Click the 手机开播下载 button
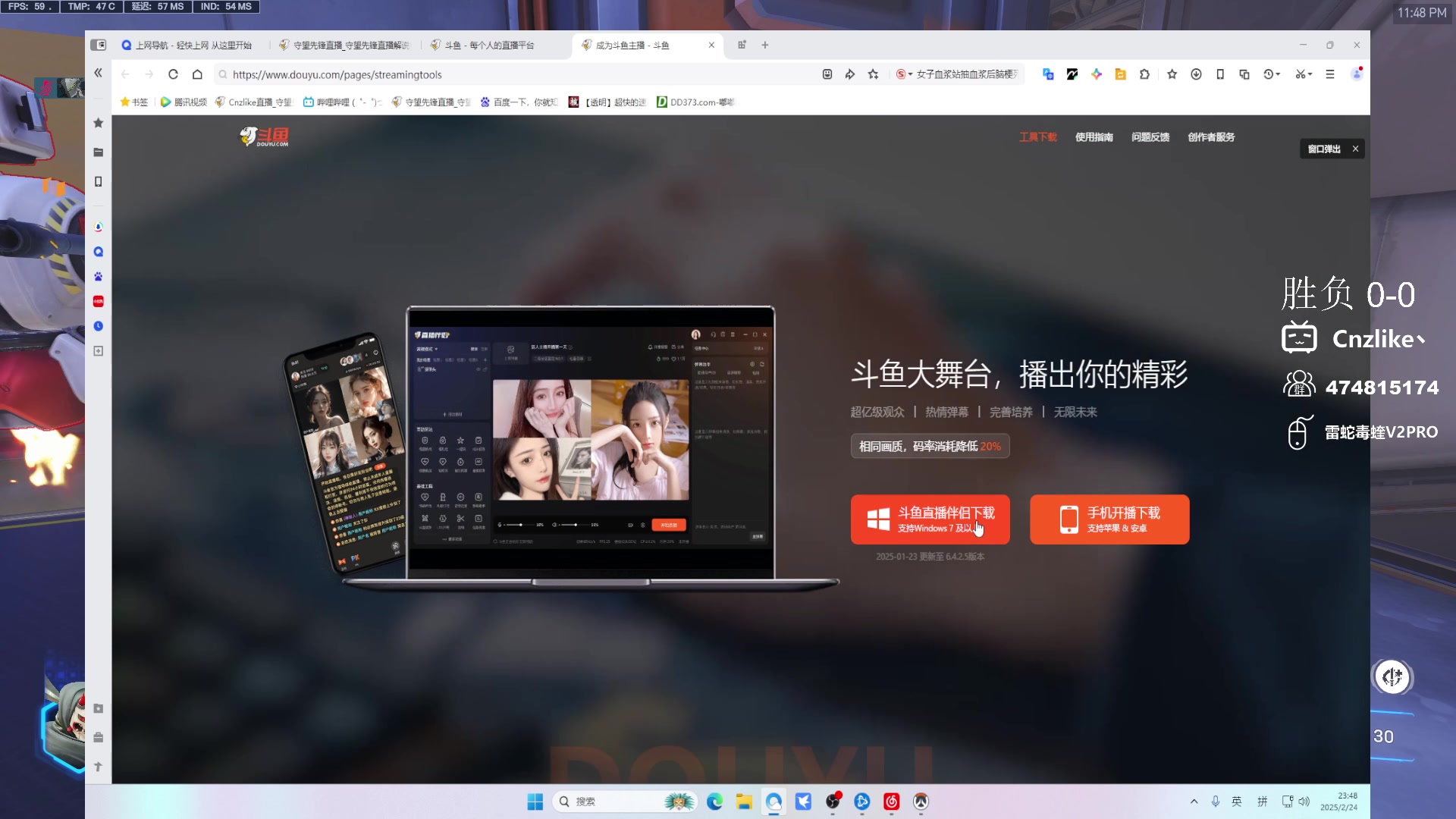The image size is (1456, 819). click(x=1109, y=519)
